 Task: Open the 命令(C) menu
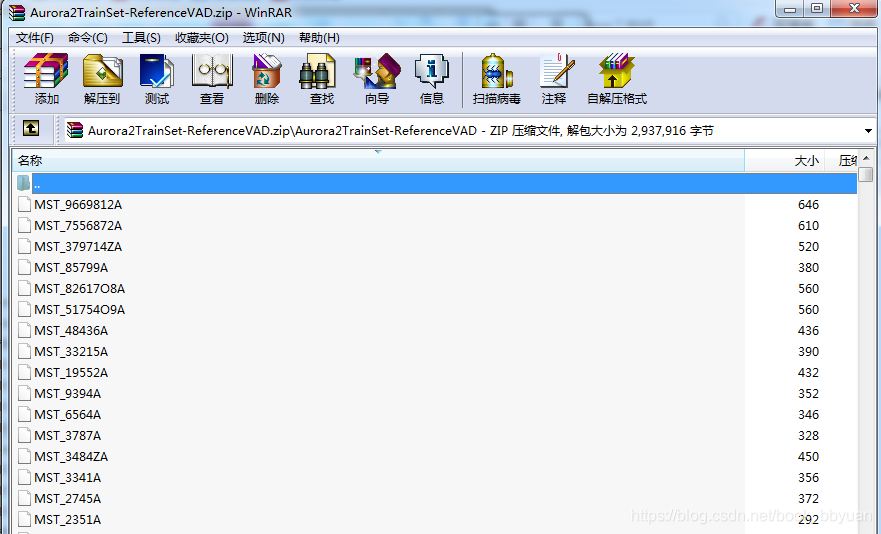coord(88,38)
